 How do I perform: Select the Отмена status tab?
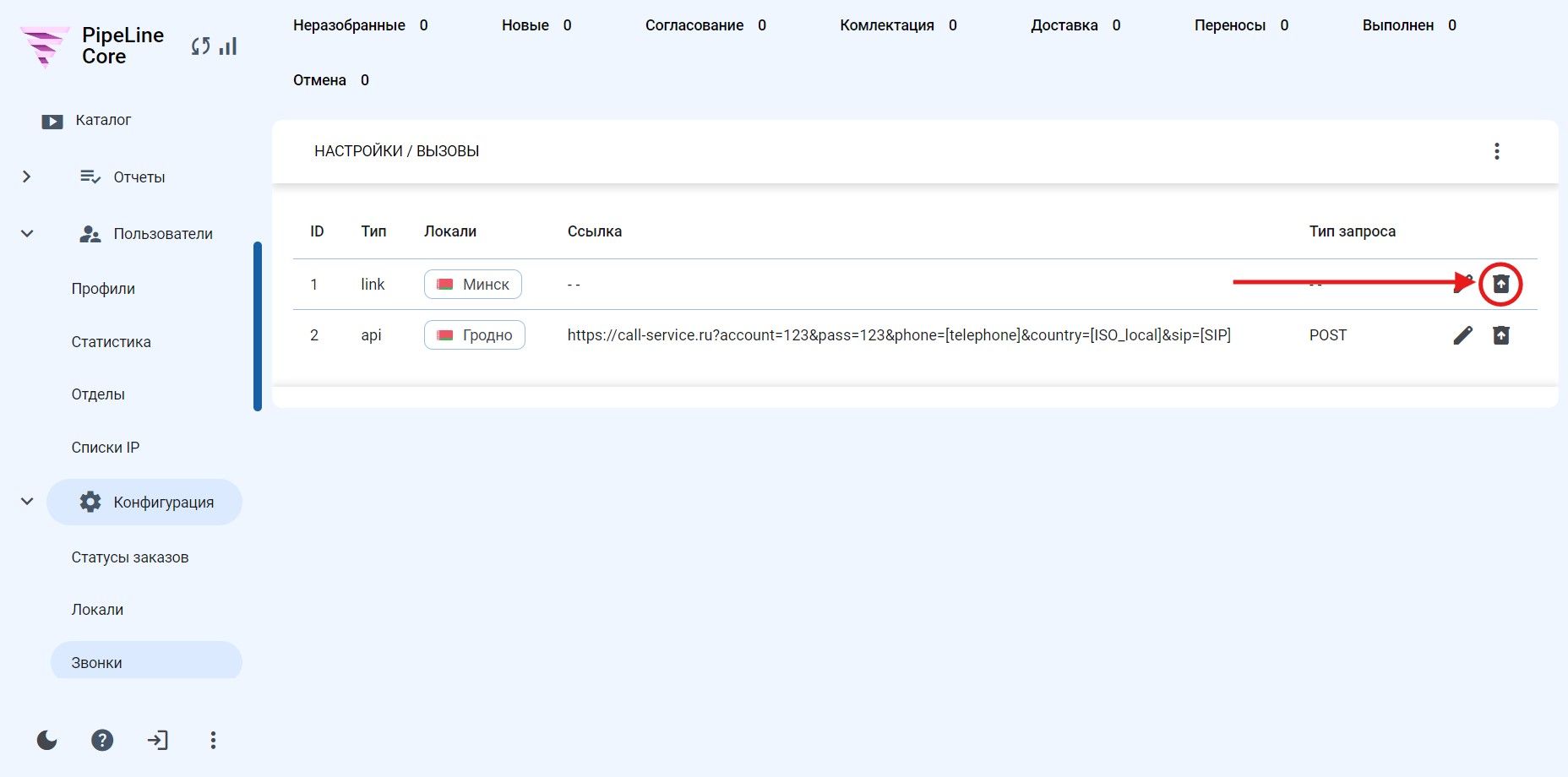[331, 80]
